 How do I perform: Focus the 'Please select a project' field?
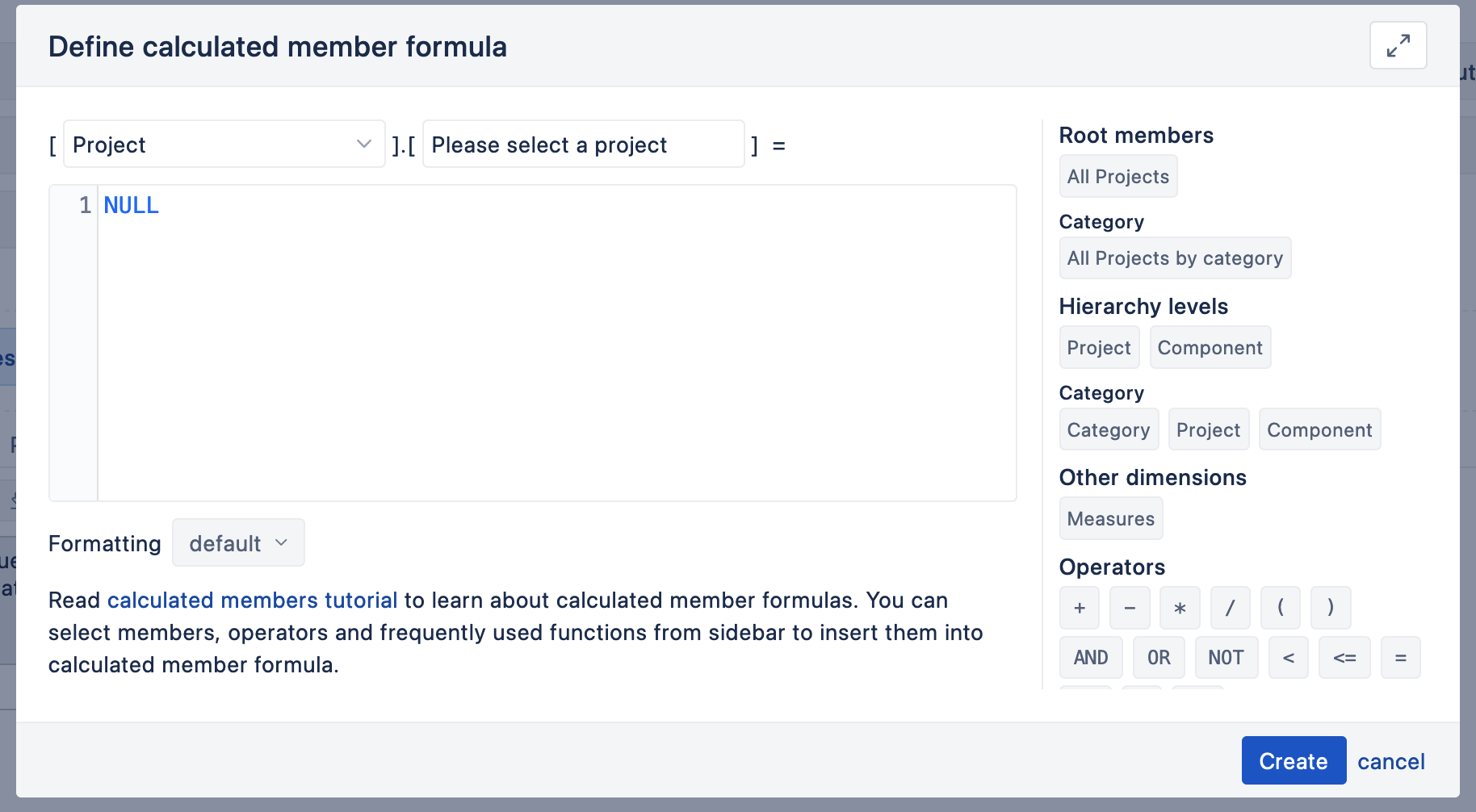(583, 144)
